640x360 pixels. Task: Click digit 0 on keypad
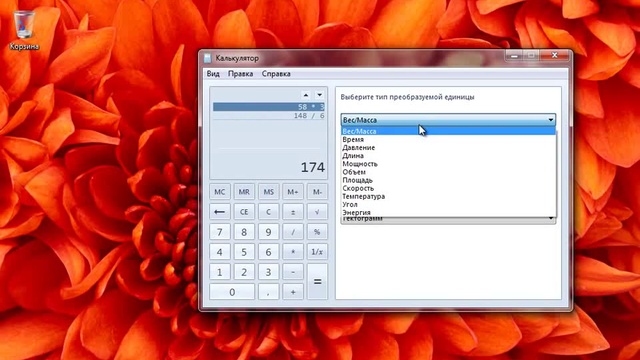pyautogui.click(x=232, y=292)
